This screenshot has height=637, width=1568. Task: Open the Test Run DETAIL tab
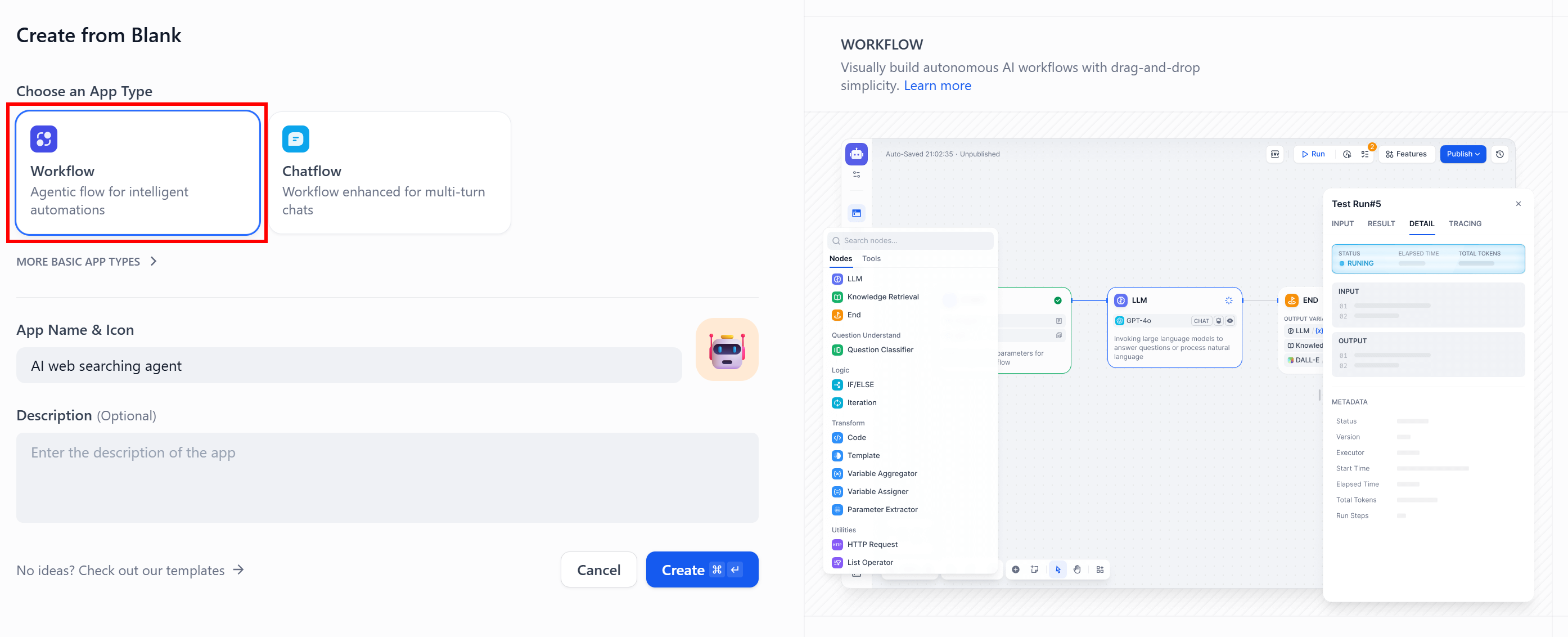coord(1421,223)
